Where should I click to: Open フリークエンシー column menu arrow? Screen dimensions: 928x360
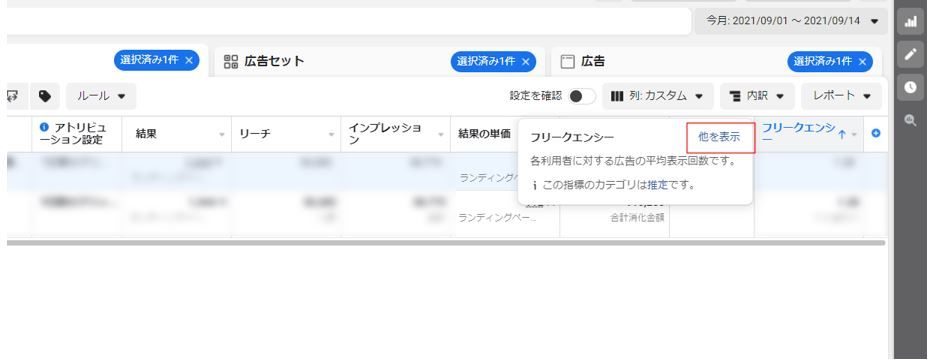click(x=854, y=135)
